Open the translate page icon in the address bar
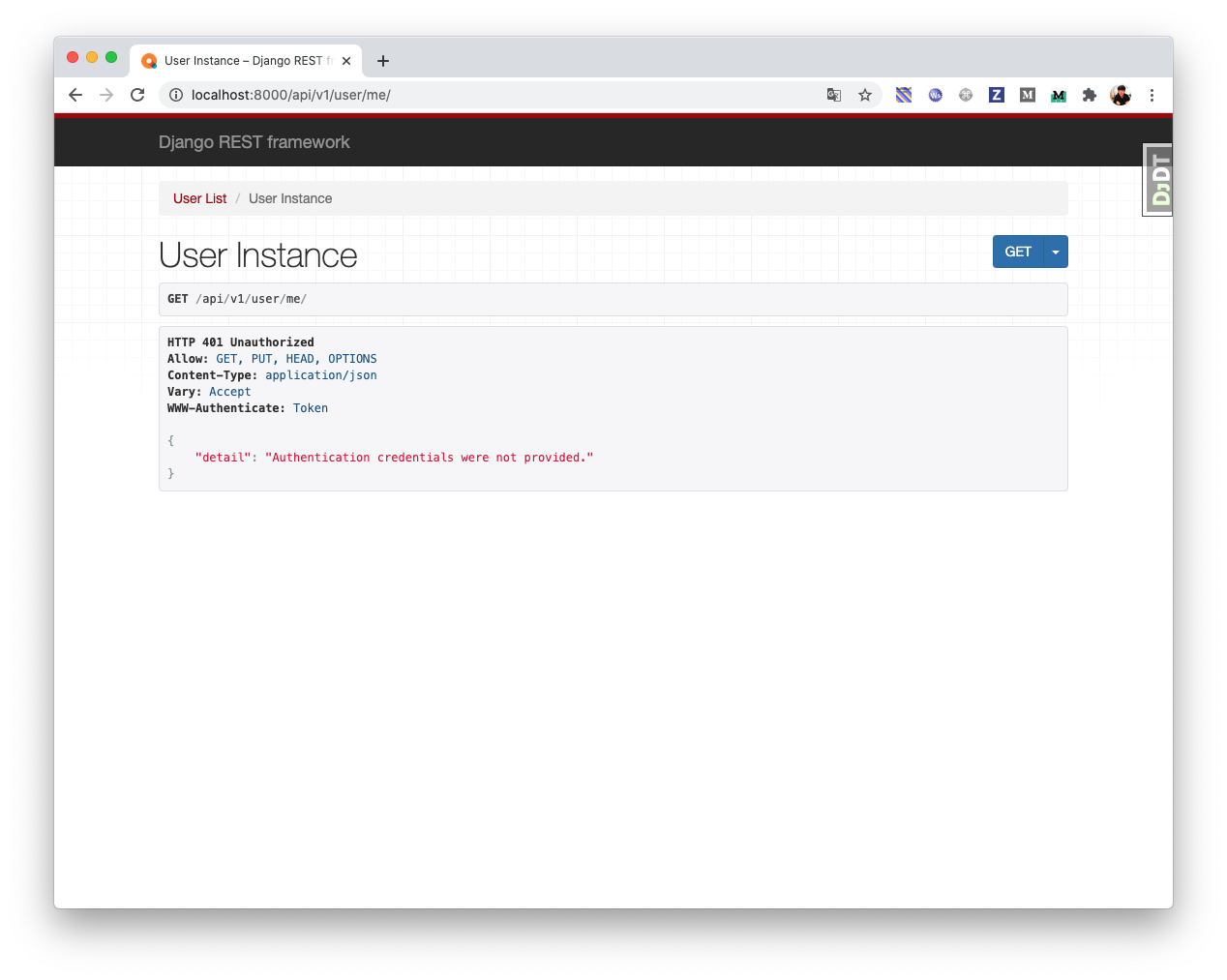 coord(834,95)
